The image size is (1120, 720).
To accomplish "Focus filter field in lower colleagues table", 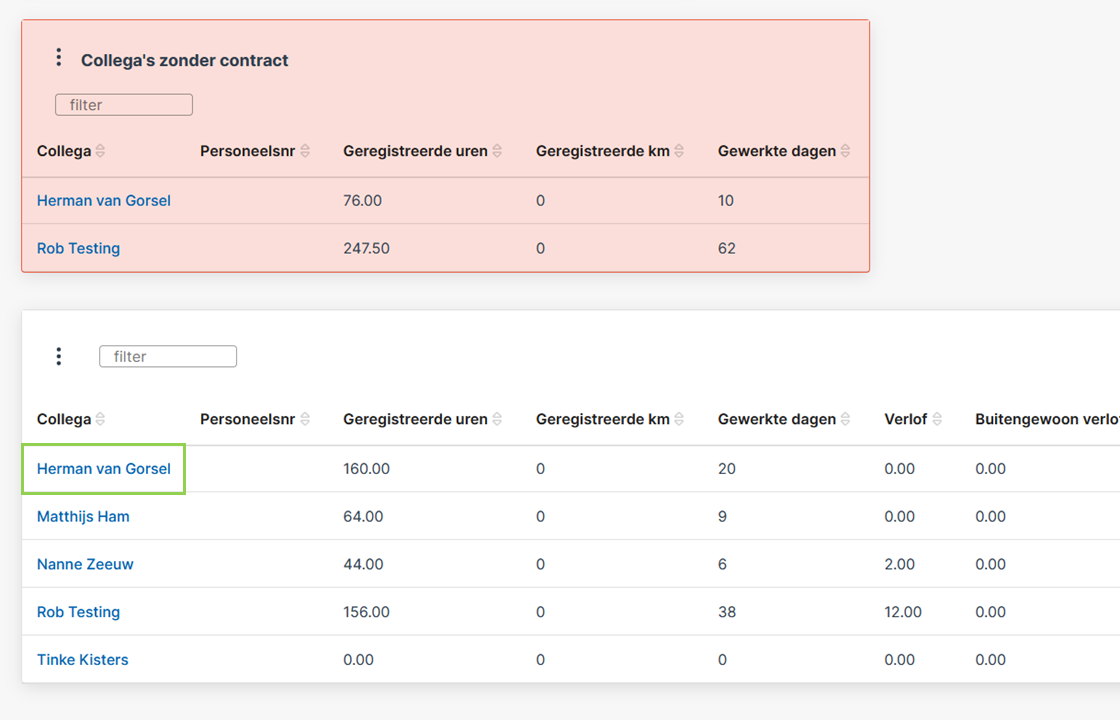I will tap(168, 356).
